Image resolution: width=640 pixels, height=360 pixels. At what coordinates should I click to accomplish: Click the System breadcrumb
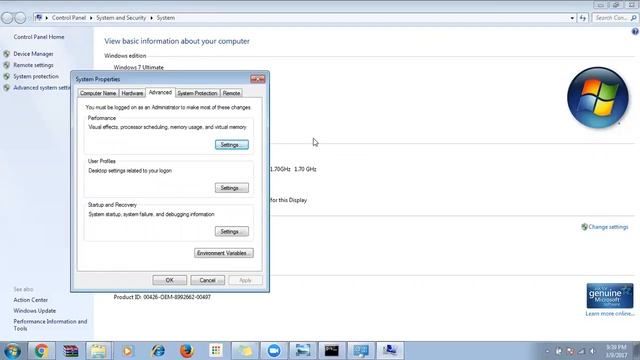click(x=166, y=18)
